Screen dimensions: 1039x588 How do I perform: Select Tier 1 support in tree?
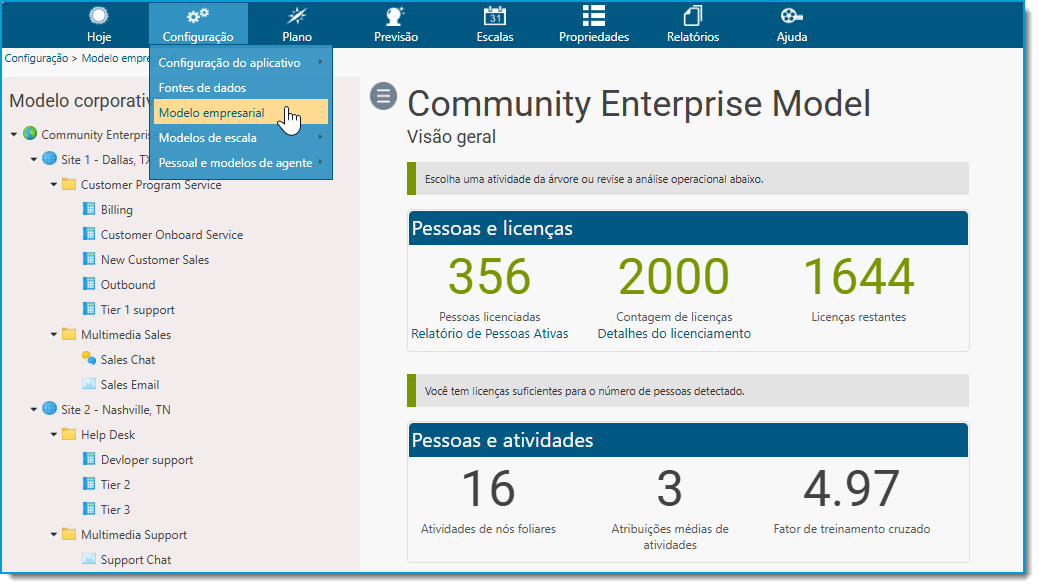[x=137, y=310]
